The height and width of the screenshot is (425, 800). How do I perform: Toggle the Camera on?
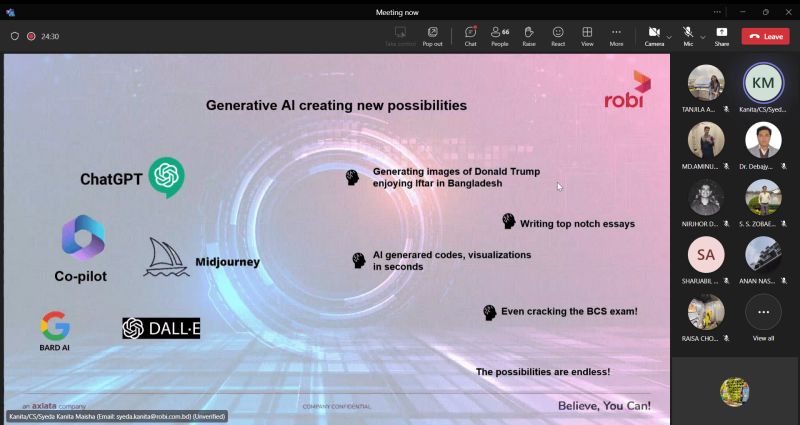[x=654, y=36]
